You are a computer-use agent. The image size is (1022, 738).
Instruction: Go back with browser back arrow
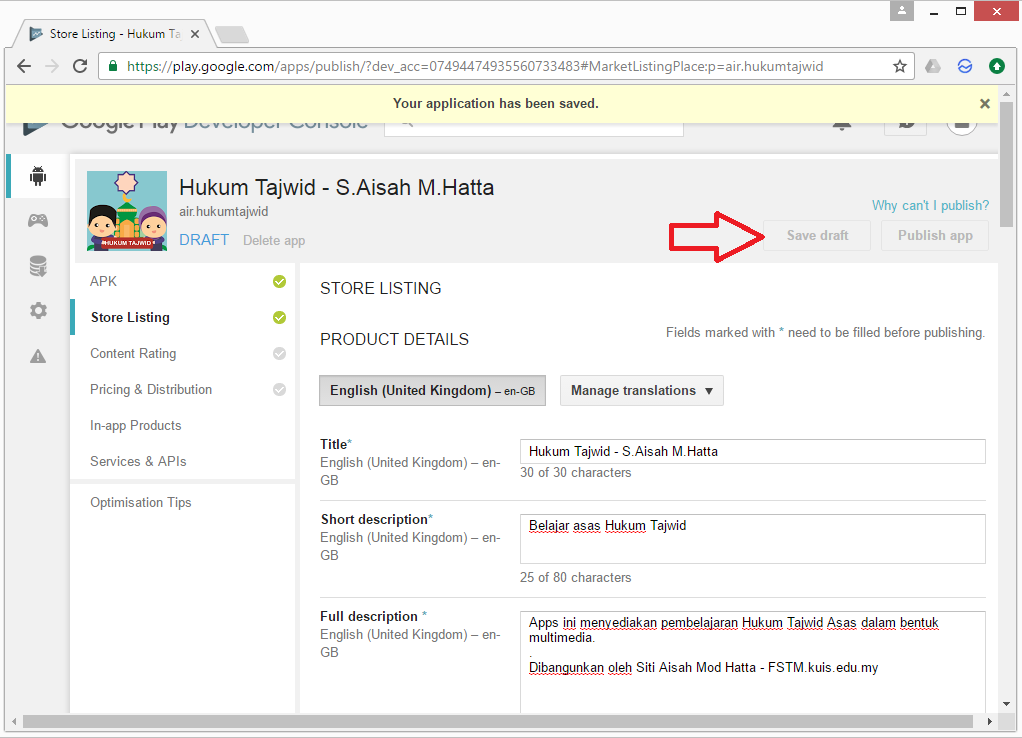[x=24, y=66]
